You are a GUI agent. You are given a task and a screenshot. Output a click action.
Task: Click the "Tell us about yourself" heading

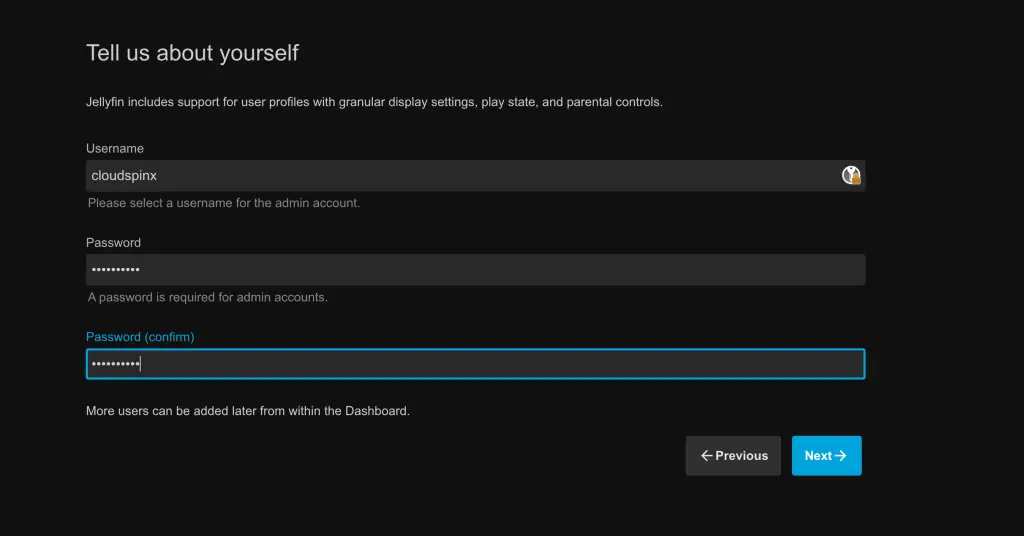[192, 53]
